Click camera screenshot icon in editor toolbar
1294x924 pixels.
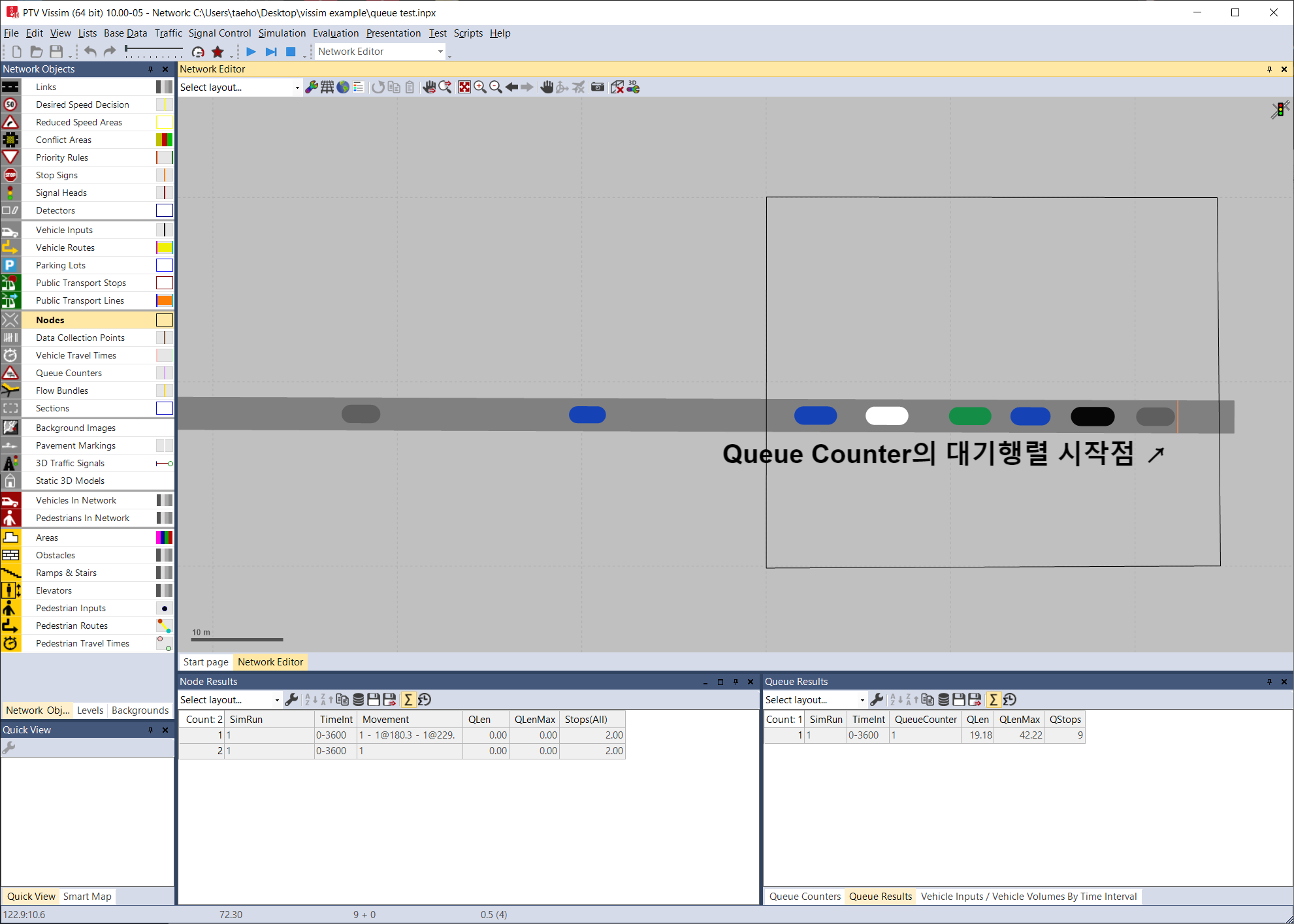tap(597, 88)
